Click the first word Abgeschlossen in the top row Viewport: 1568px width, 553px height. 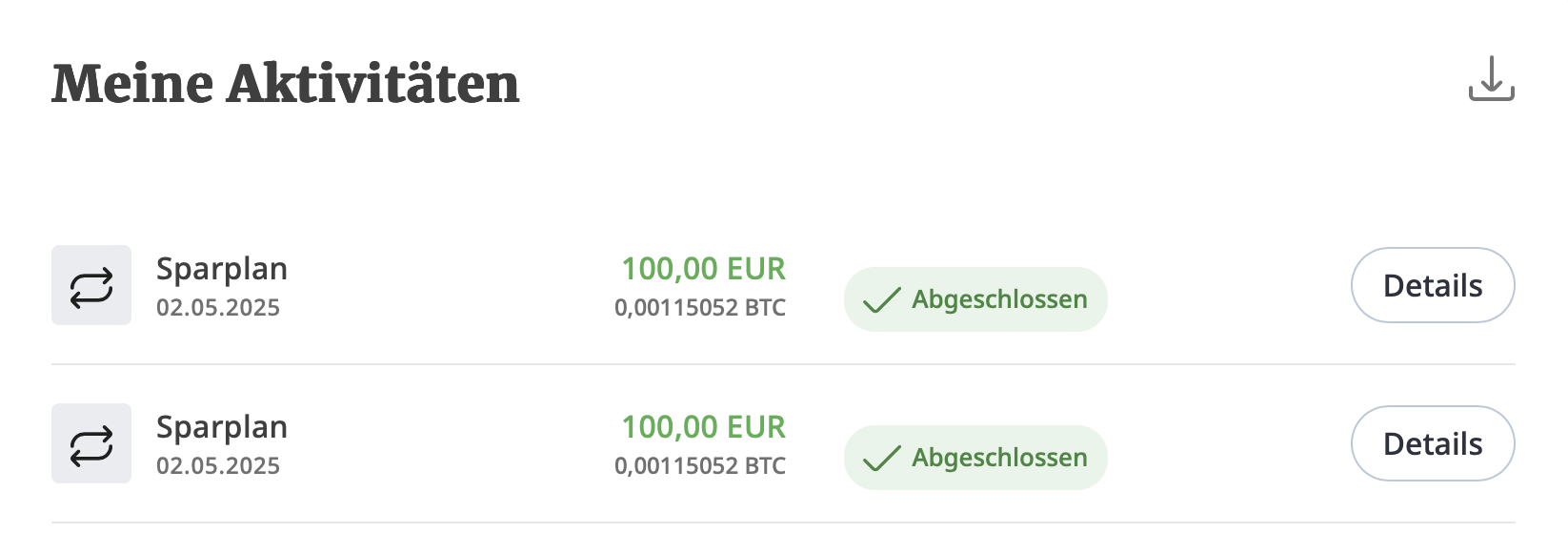pyautogui.click(x=999, y=299)
